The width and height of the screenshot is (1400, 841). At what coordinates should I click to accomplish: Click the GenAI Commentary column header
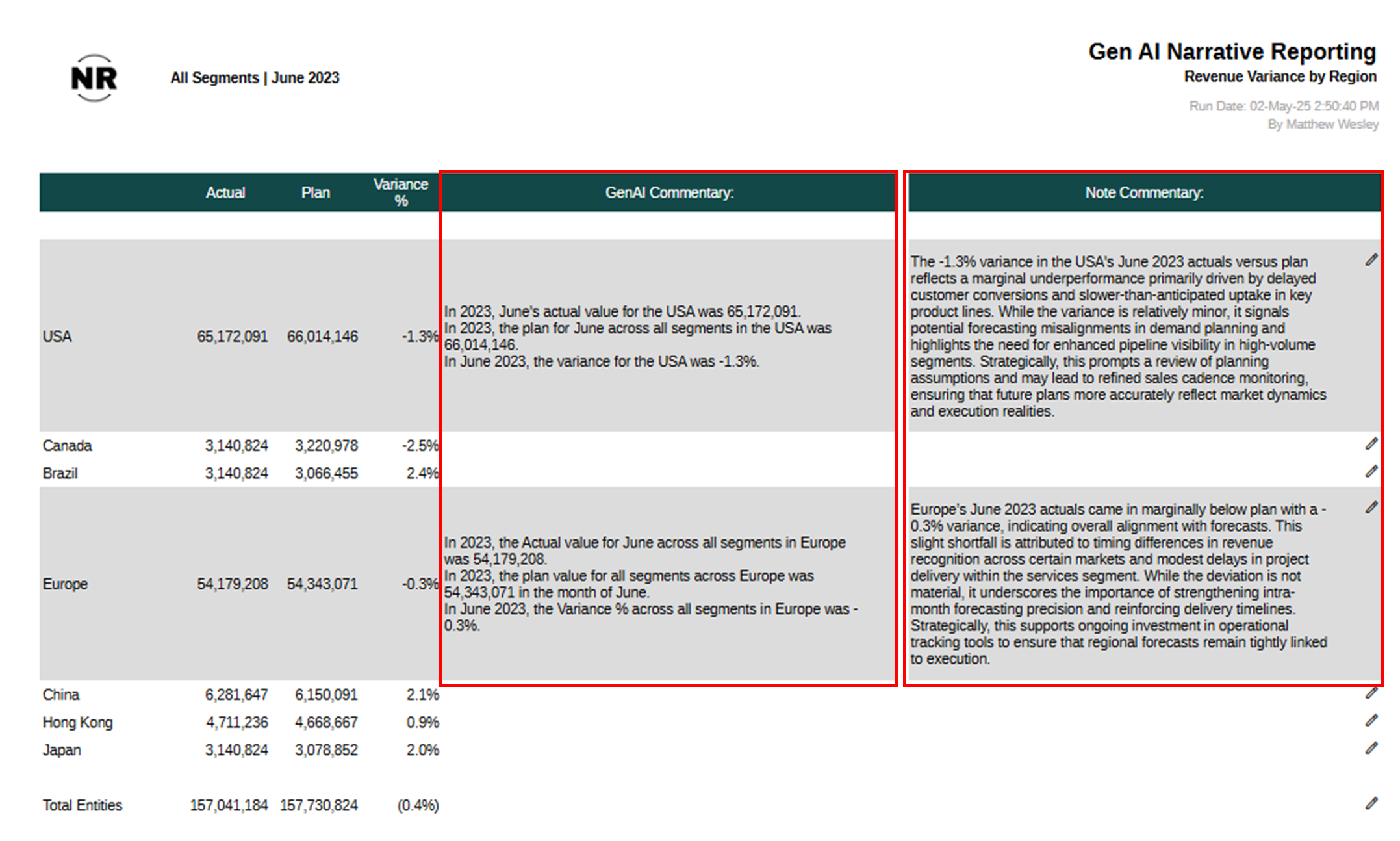(668, 192)
